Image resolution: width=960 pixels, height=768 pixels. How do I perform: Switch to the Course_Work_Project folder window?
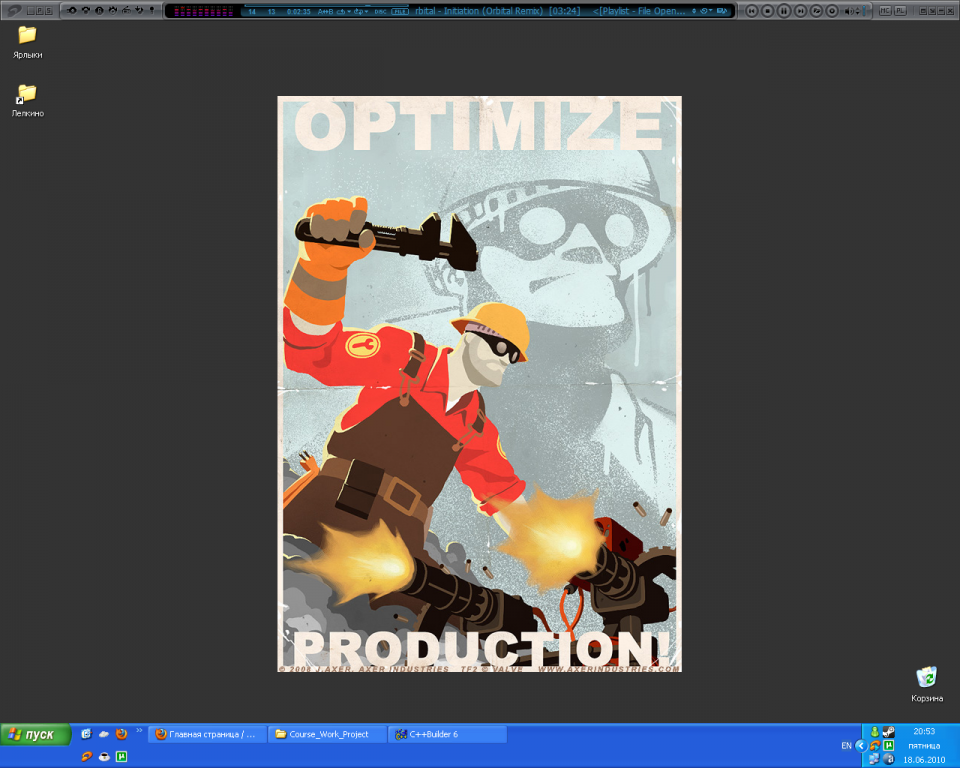tap(327, 734)
